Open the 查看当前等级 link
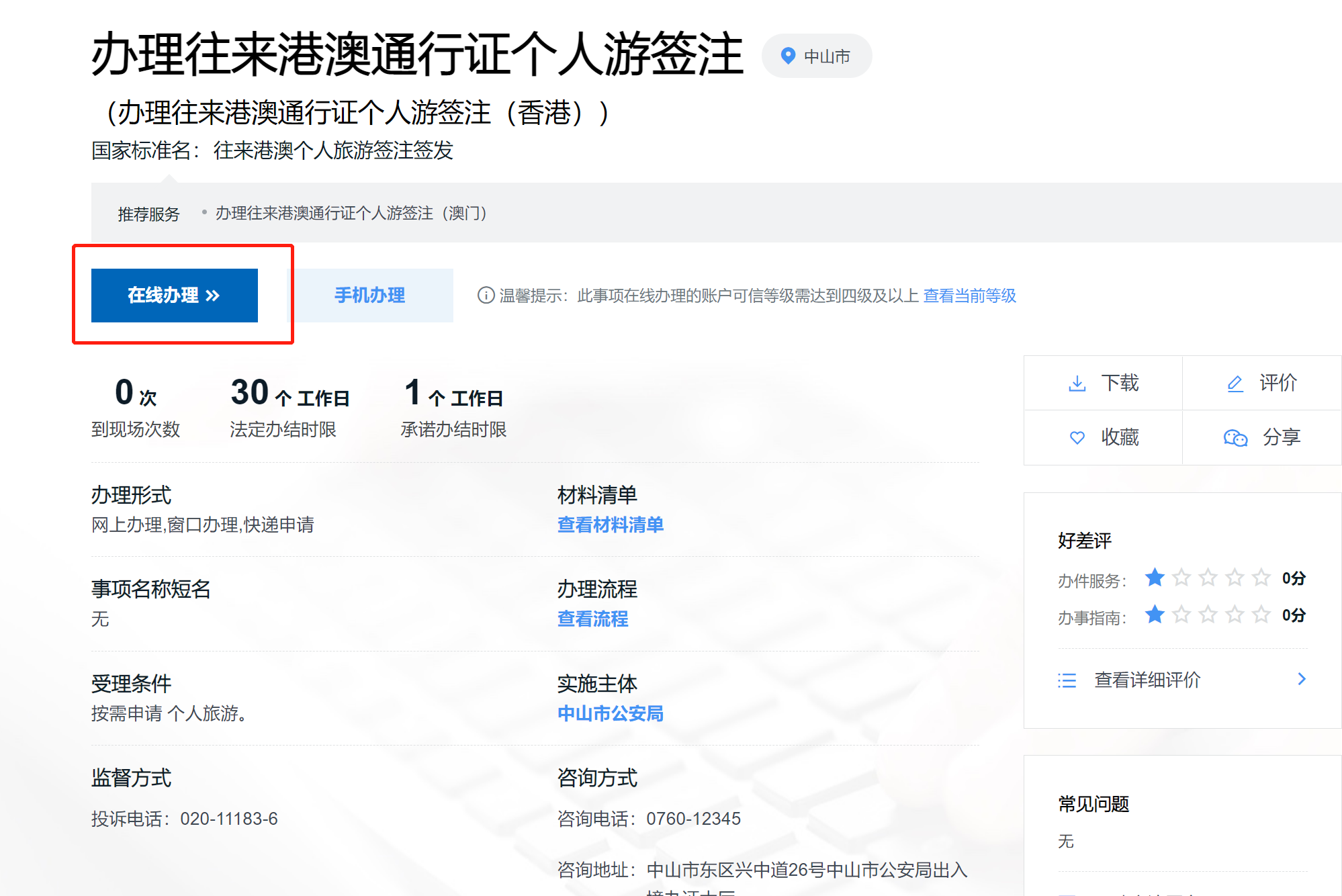 (x=969, y=296)
